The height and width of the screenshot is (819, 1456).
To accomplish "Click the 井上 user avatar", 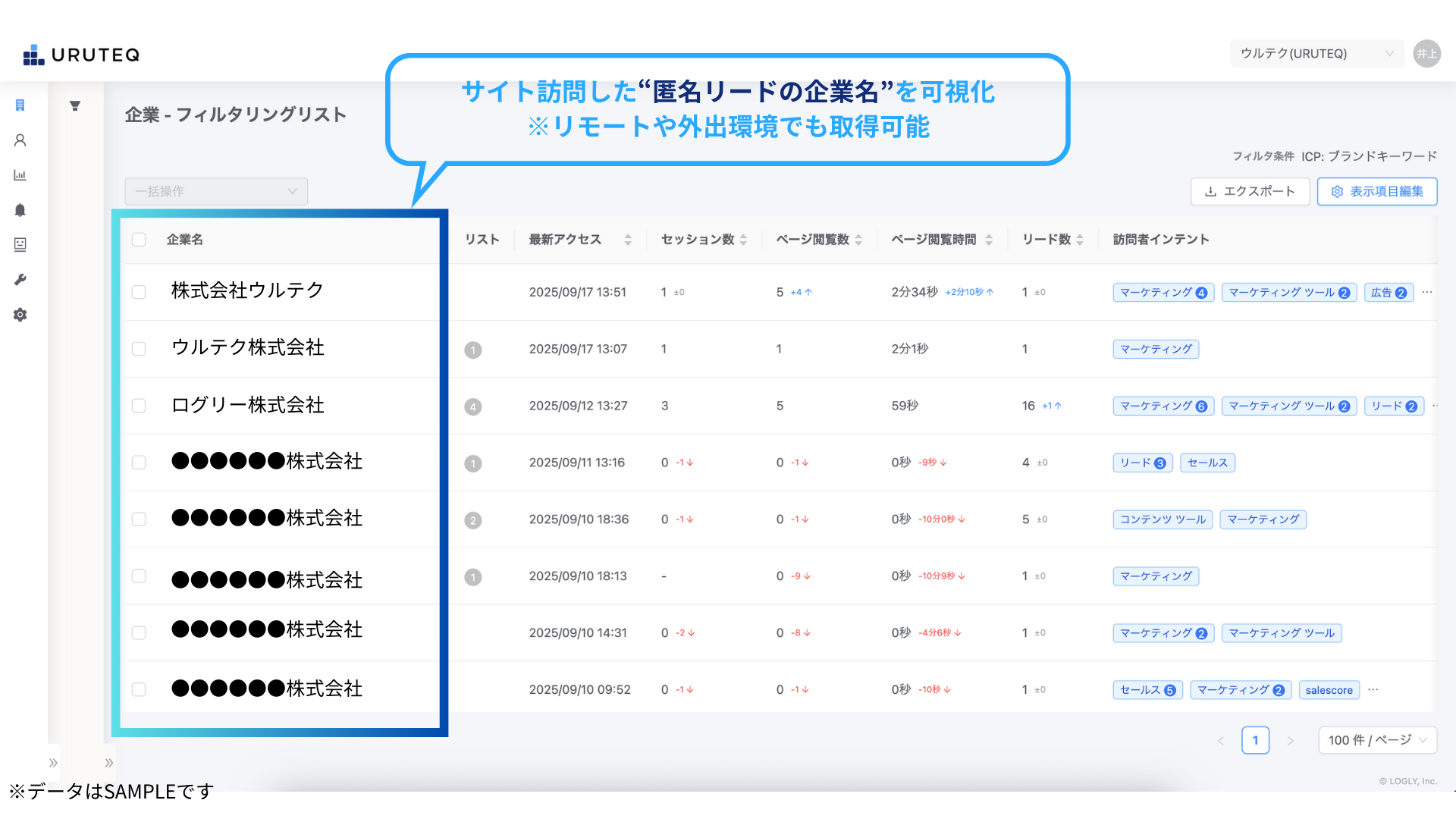I will click(x=1426, y=54).
